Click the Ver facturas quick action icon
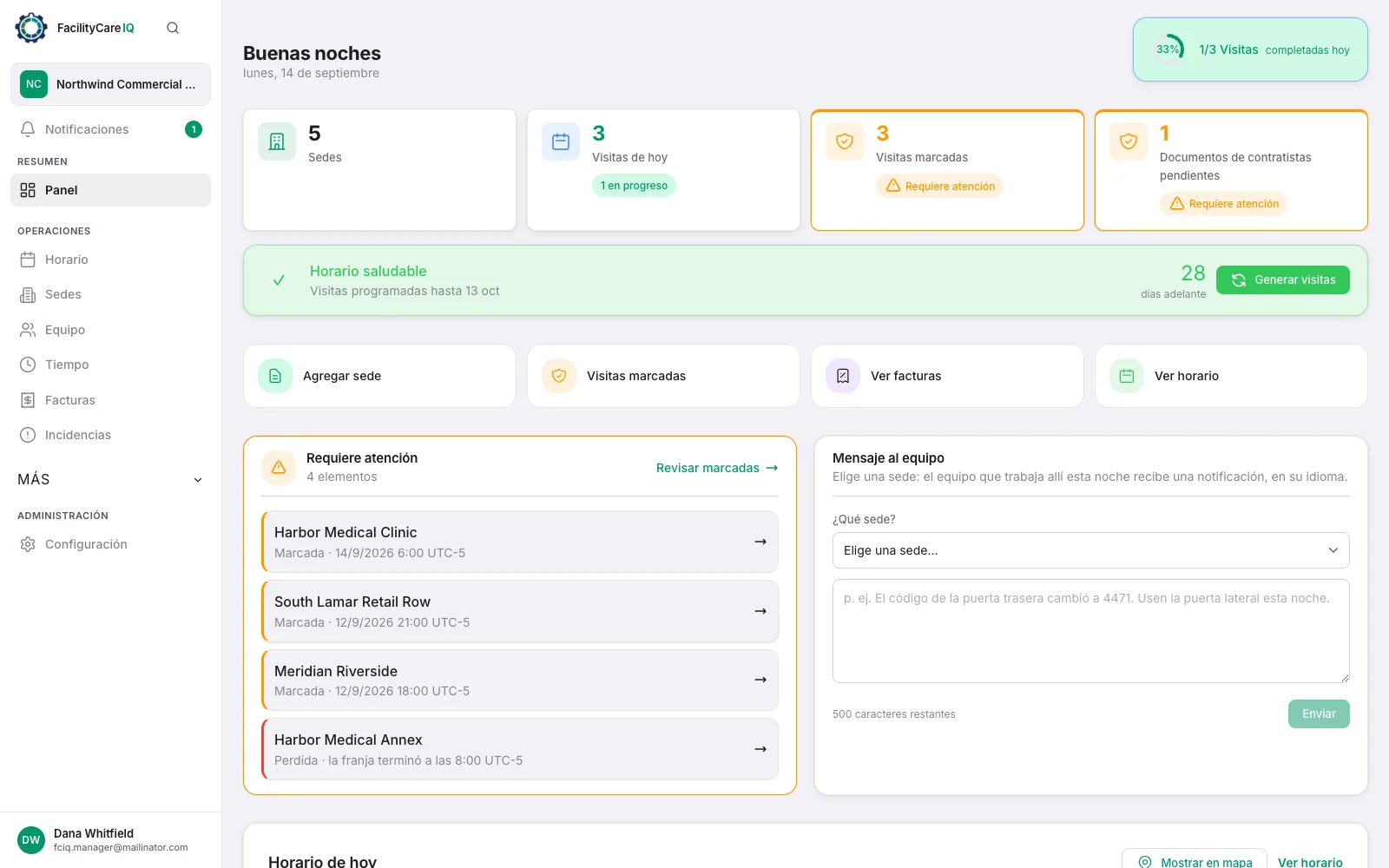Screen dimensions: 1389x868 point(843,376)
